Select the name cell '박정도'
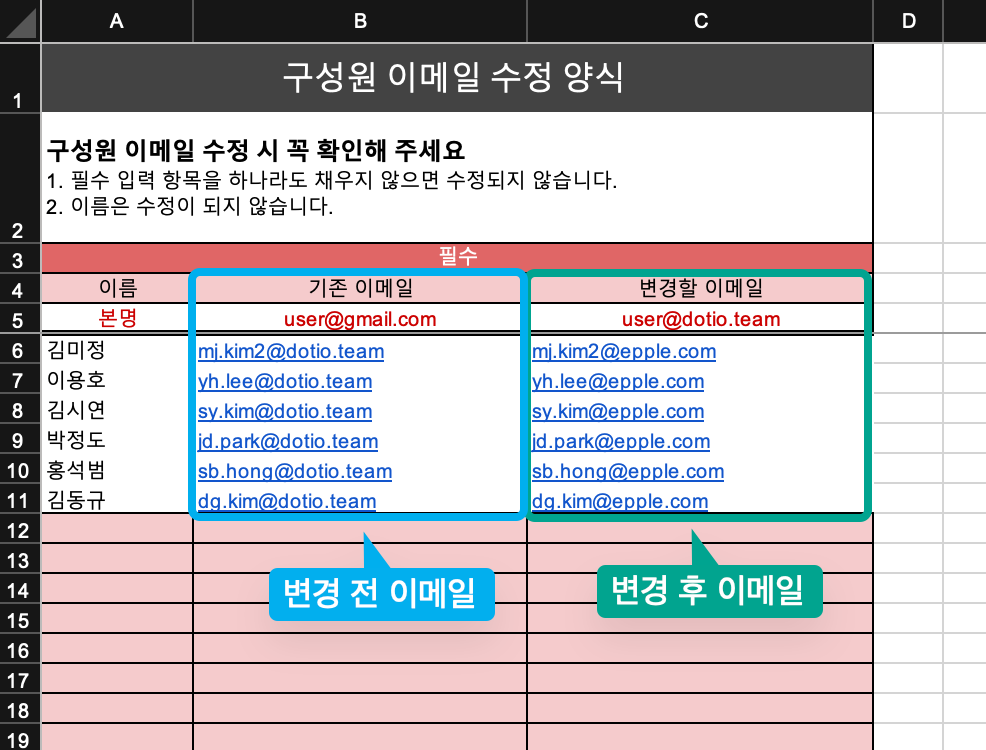The image size is (986, 750). coord(118,440)
